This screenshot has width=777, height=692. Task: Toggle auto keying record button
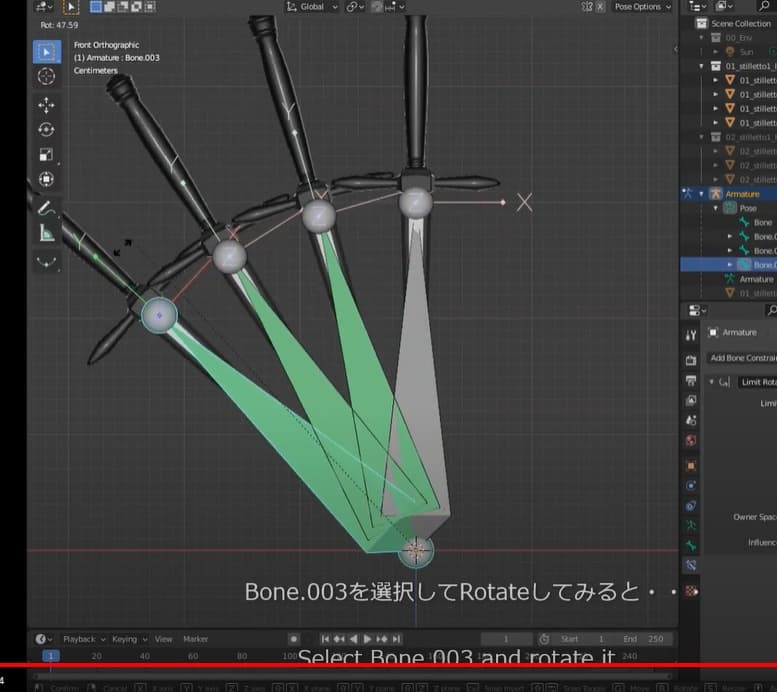pyautogui.click(x=293, y=639)
